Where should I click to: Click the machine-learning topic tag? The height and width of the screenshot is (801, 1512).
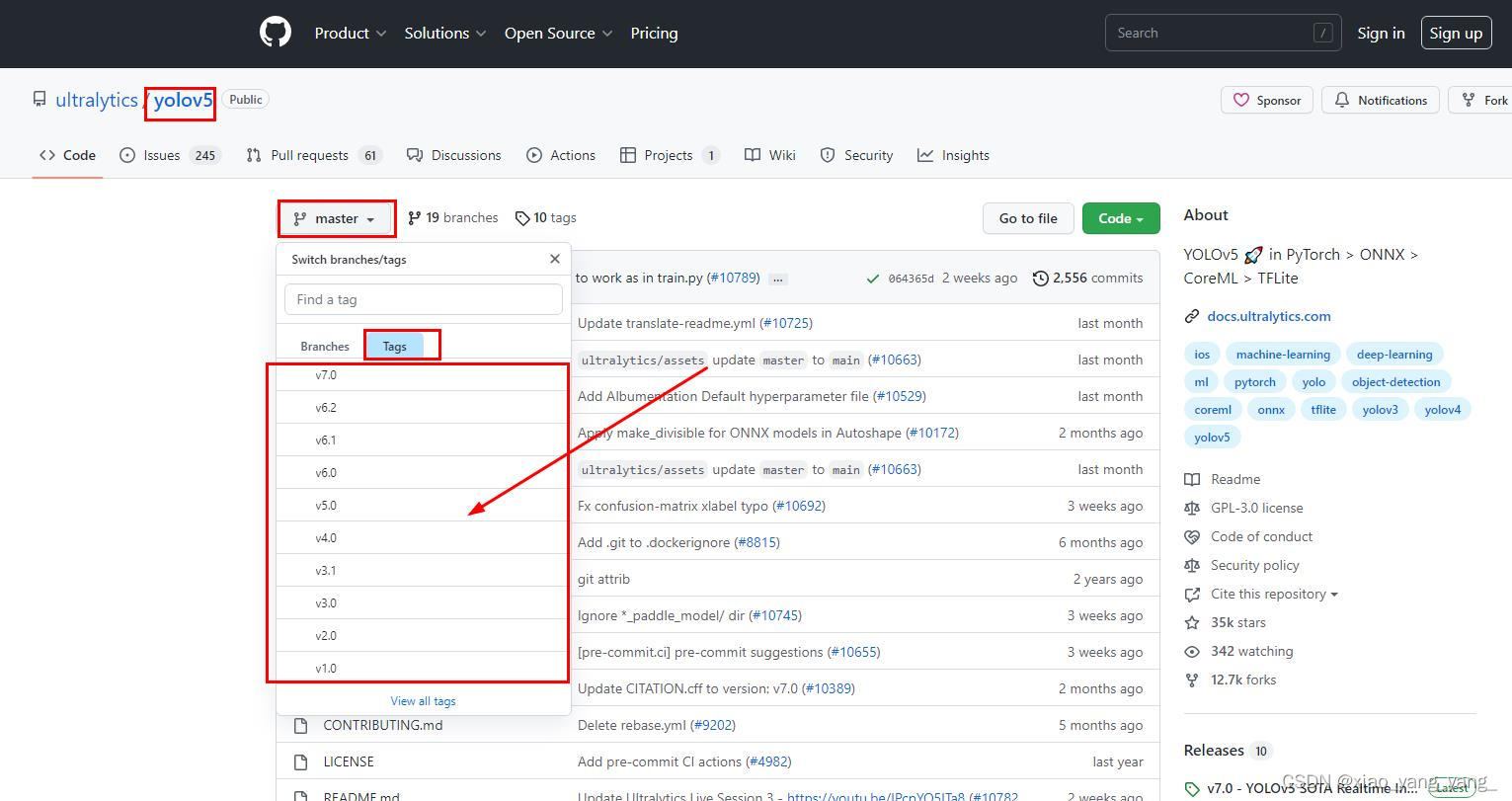(x=1283, y=355)
